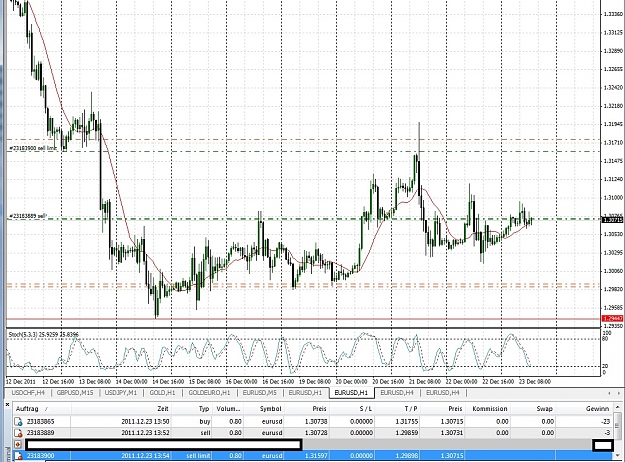Click the 1.33360 price axis label

point(613,14)
